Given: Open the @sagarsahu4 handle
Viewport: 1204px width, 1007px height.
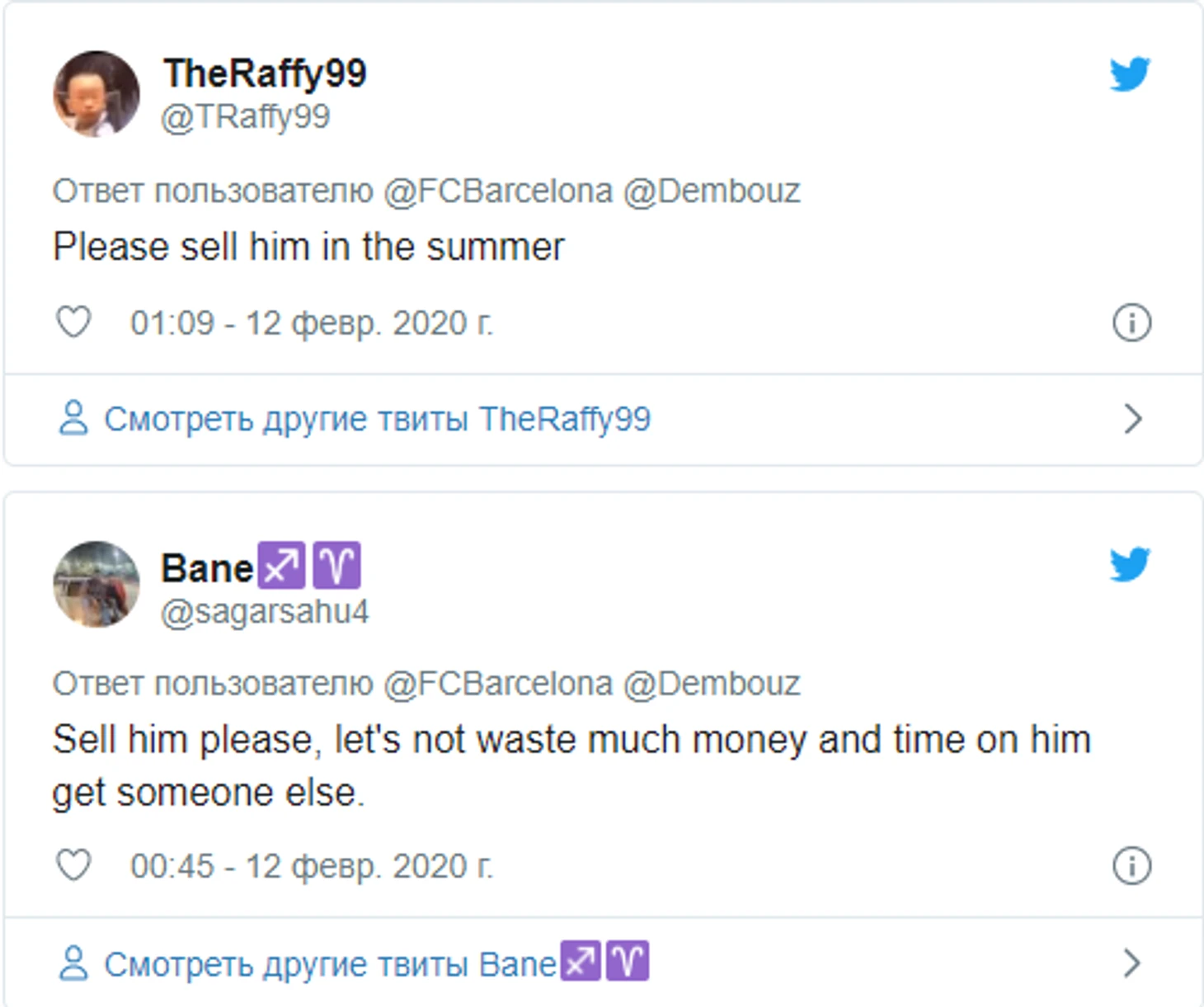Looking at the screenshot, I should click(x=265, y=613).
